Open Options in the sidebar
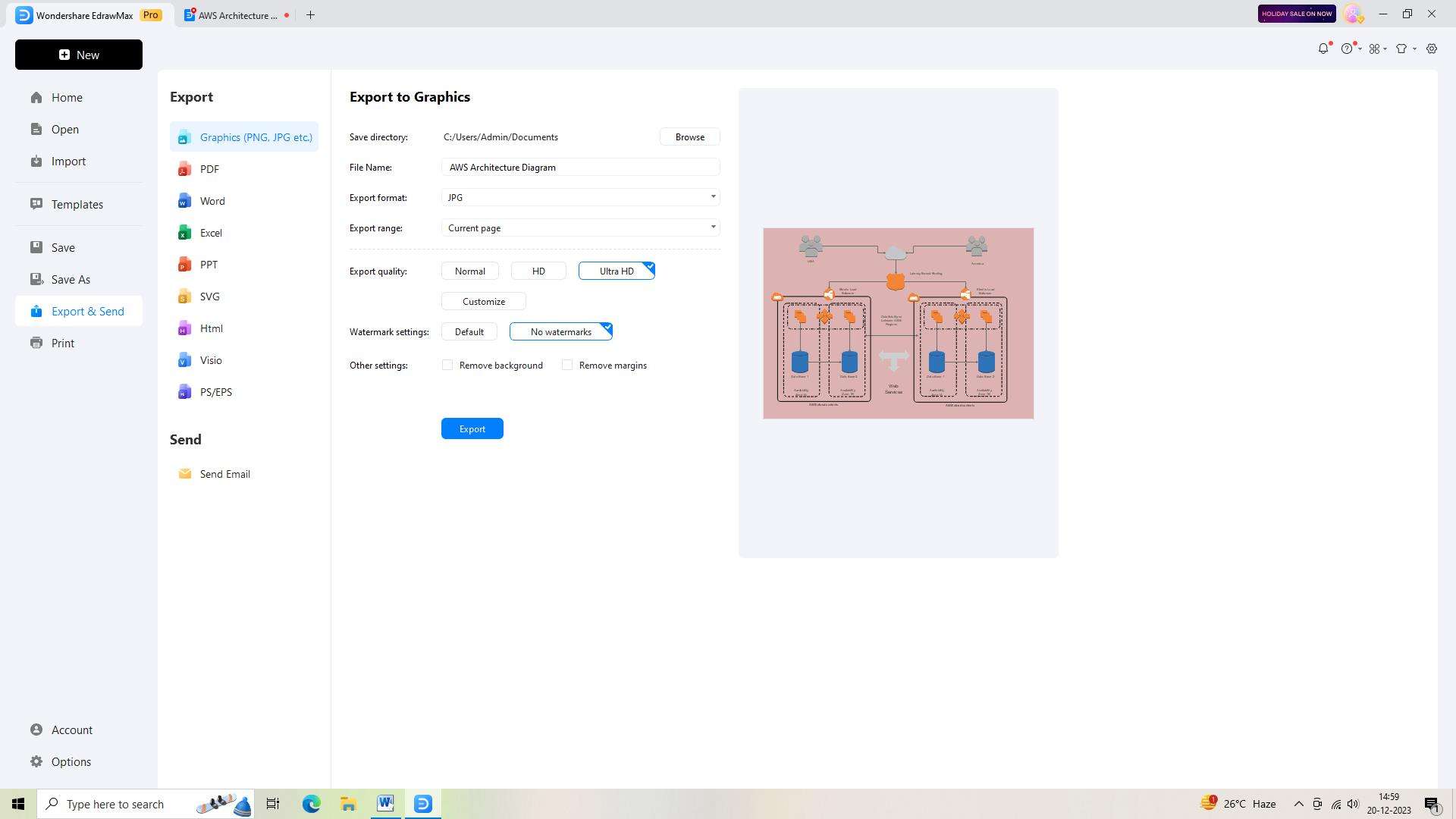The height and width of the screenshot is (819, 1456). pyautogui.click(x=79, y=761)
